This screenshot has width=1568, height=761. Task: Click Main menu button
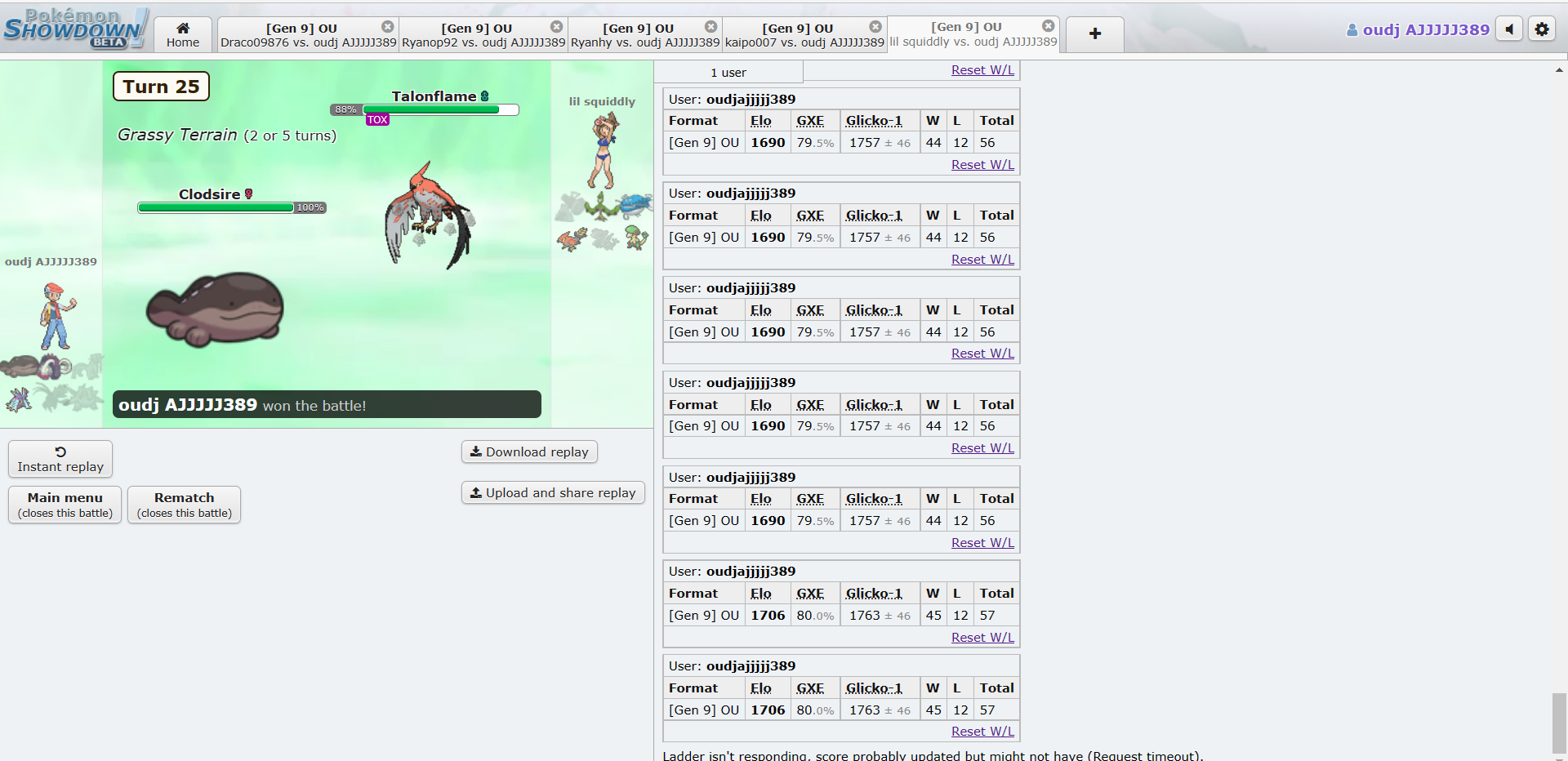coord(65,505)
